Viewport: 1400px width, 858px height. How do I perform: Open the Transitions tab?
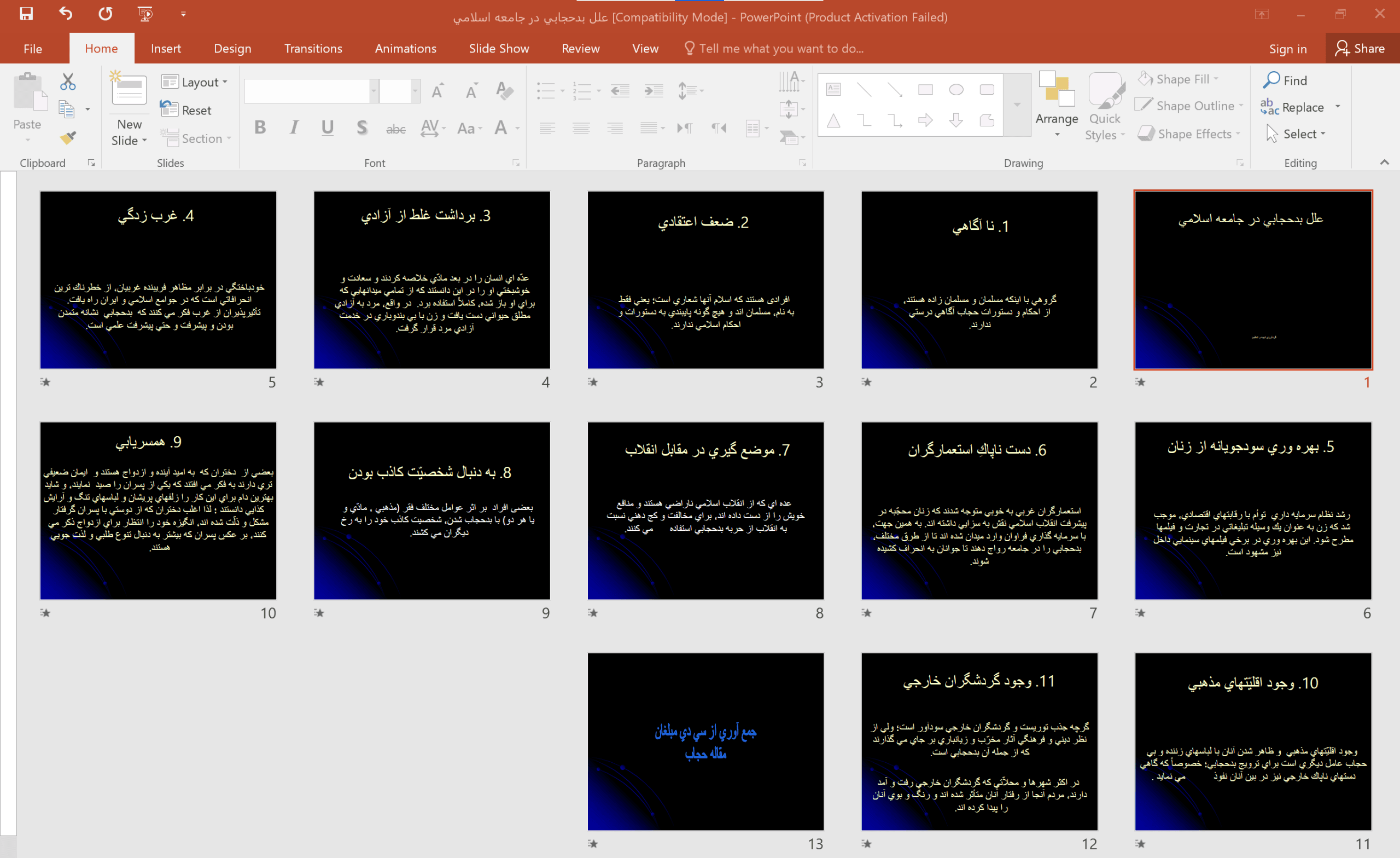313,49
